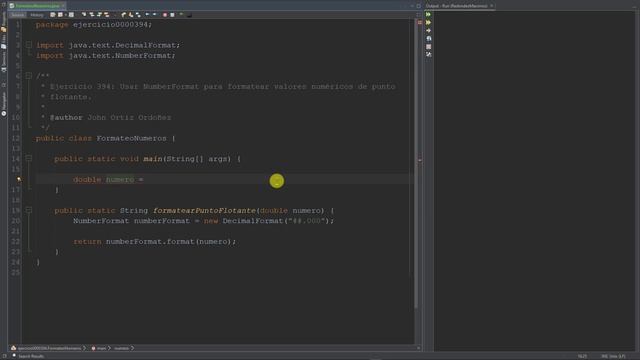Click yellow Re-run with options icon in Output
This screenshot has width=640, height=360.
click(x=428, y=22)
